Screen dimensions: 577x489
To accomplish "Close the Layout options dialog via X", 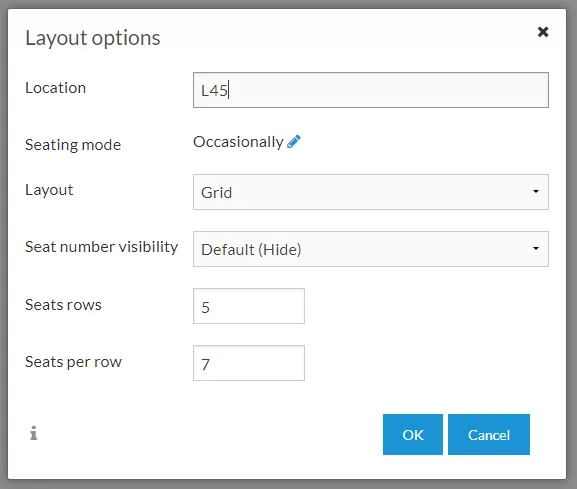I will pyautogui.click(x=543, y=32).
